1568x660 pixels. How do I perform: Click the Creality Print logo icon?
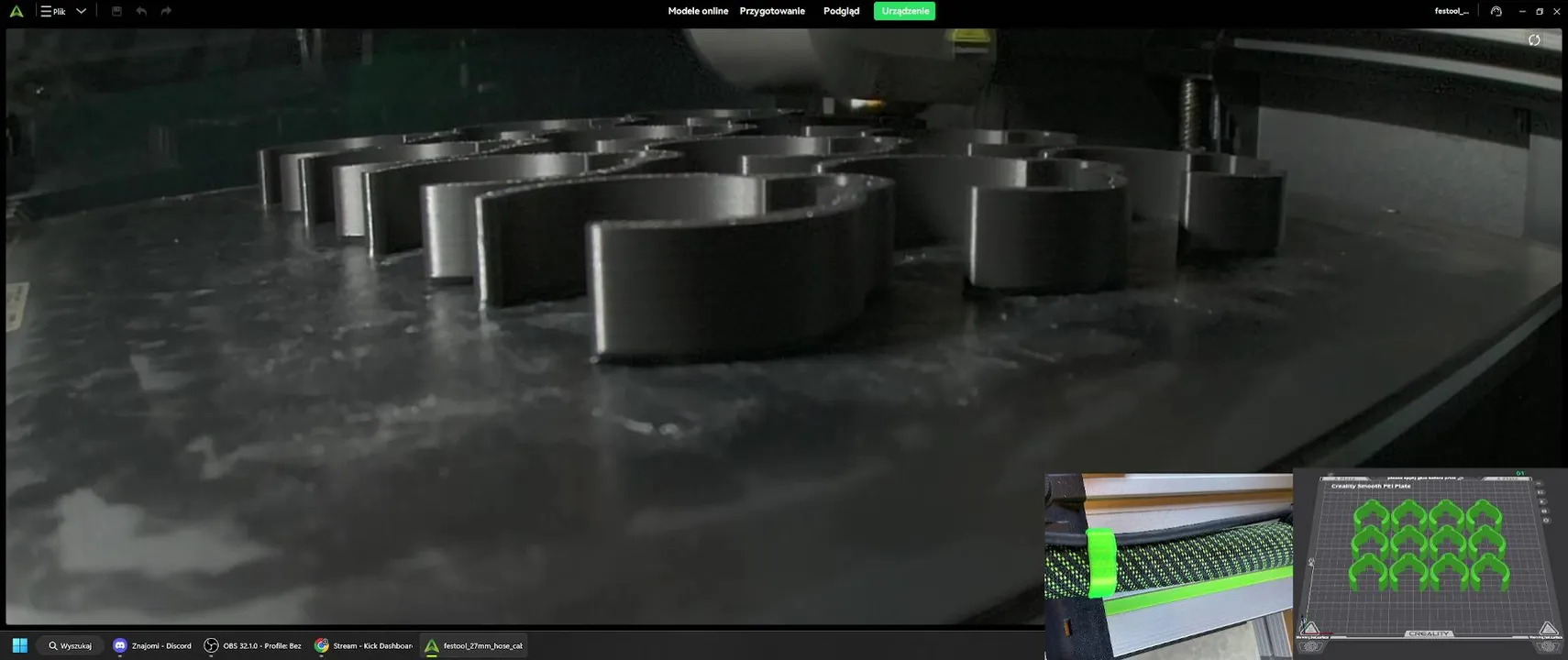pyautogui.click(x=17, y=11)
